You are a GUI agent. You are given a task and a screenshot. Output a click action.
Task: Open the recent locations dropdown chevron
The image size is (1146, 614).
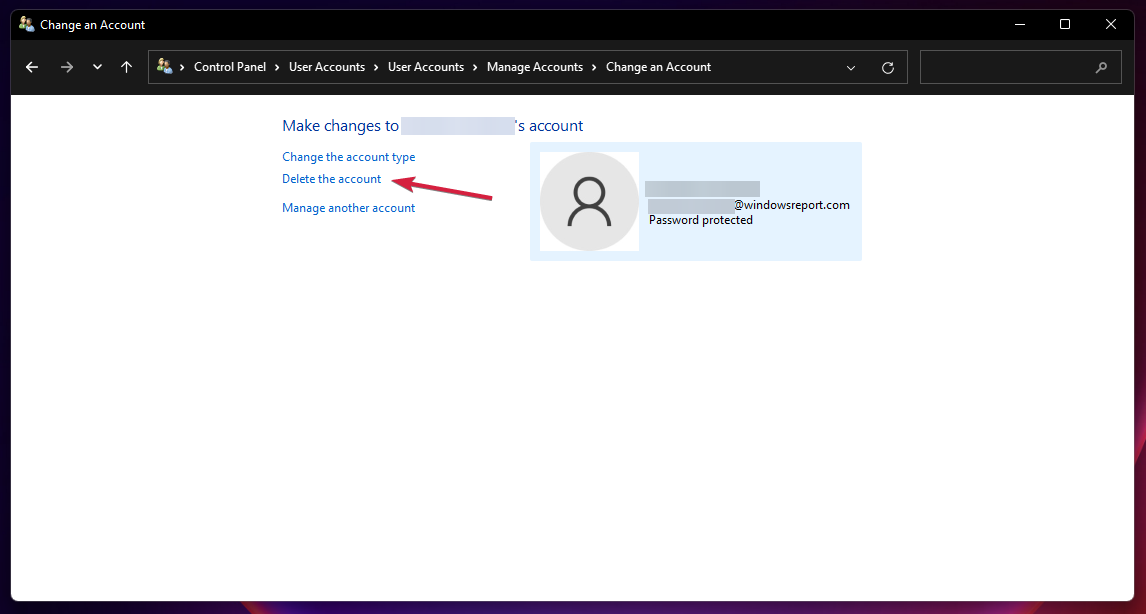click(97, 67)
